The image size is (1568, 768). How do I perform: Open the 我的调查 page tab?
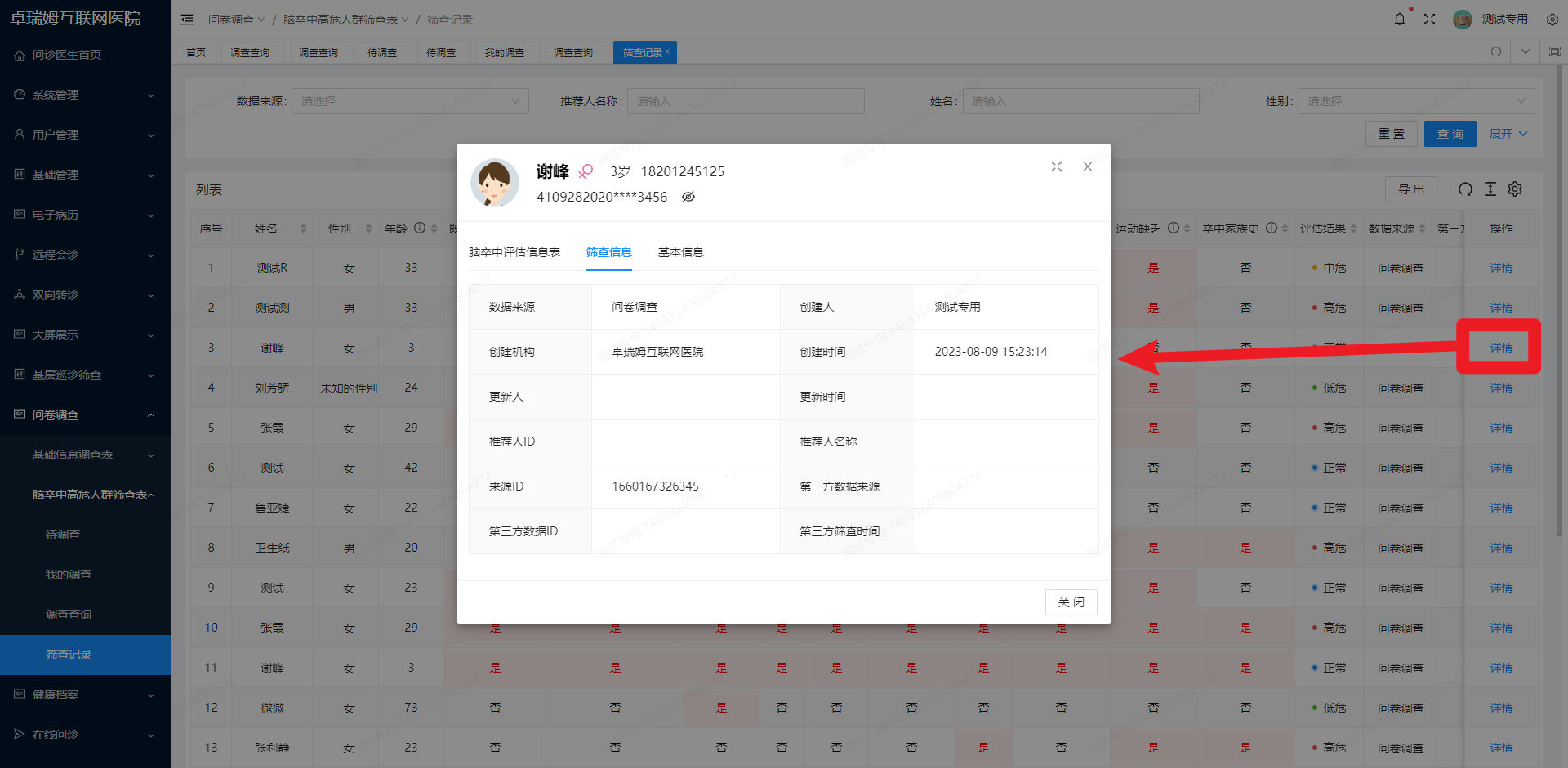(505, 52)
